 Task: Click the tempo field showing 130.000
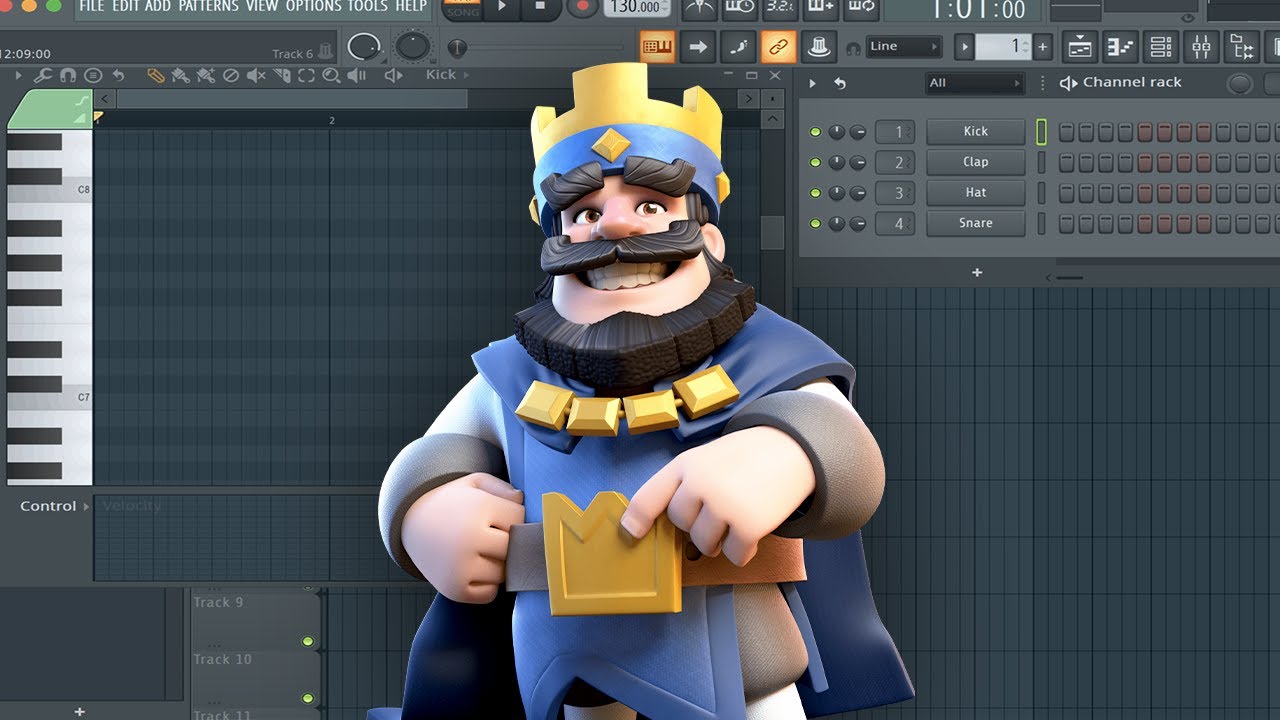pyautogui.click(x=637, y=8)
